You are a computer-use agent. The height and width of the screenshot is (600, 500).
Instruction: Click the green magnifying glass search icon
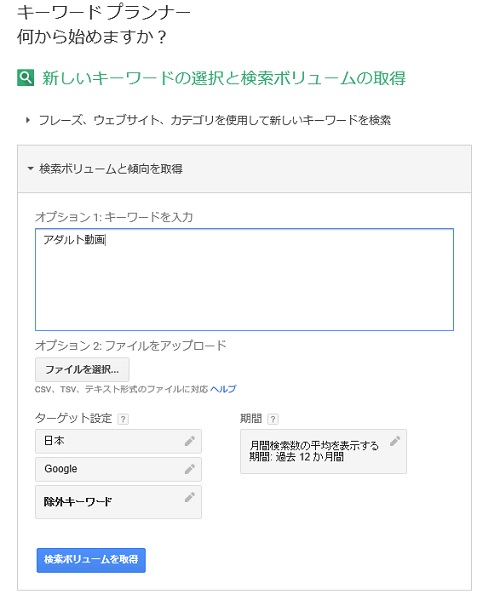coord(26,78)
